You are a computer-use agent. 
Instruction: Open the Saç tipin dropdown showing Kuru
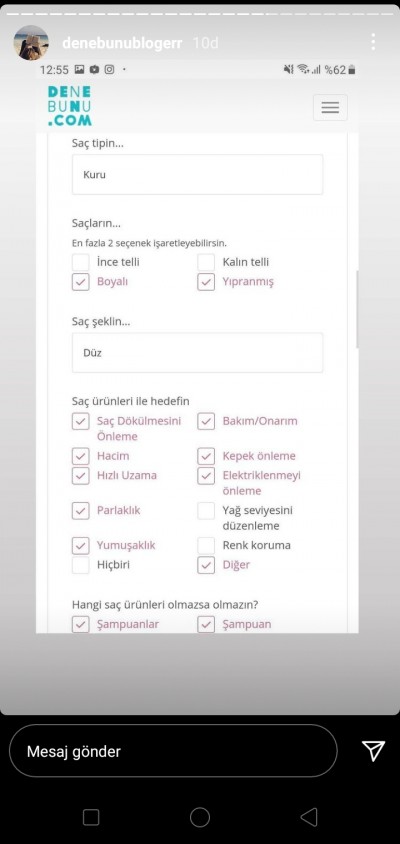click(198, 174)
